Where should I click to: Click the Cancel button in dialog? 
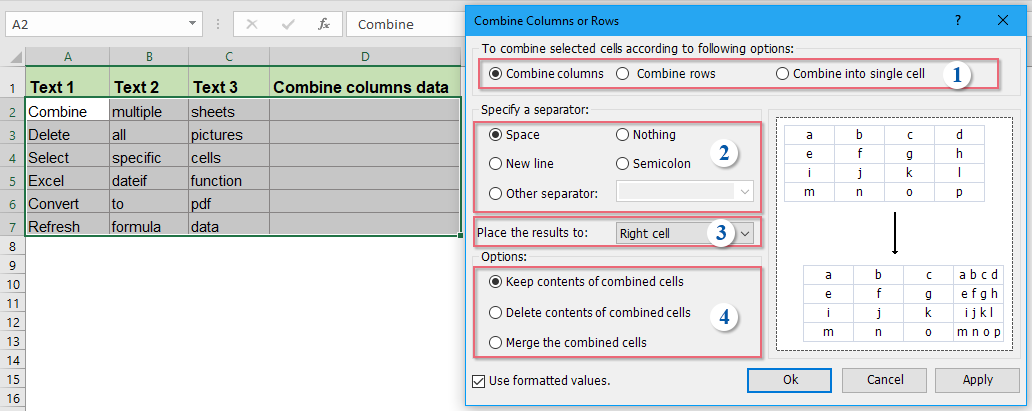click(884, 380)
